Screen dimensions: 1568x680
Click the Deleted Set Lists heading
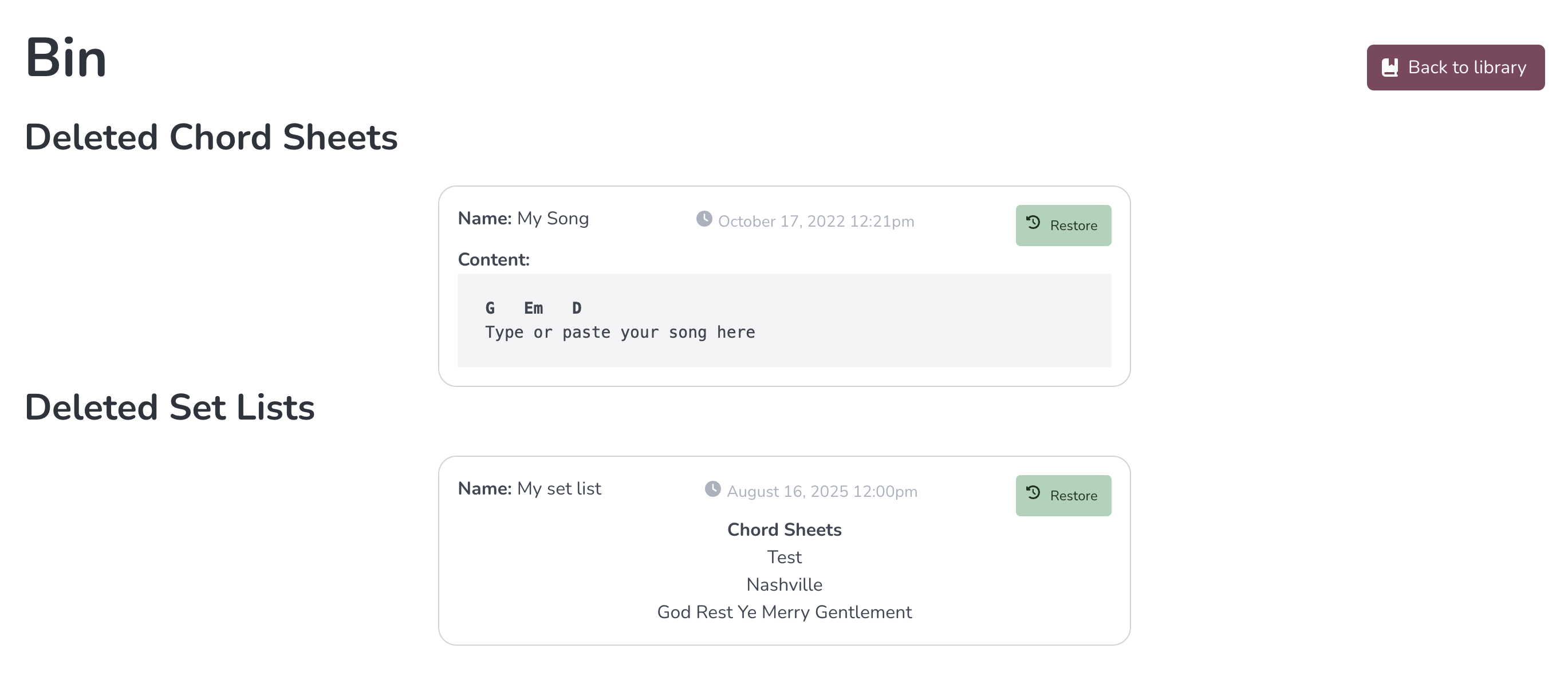pos(170,407)
